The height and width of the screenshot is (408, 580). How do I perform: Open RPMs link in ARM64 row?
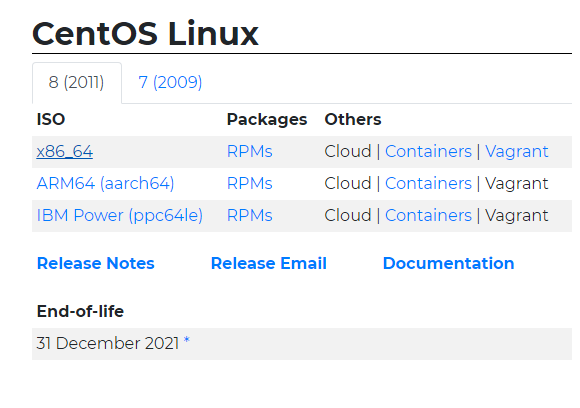[250, 183]
